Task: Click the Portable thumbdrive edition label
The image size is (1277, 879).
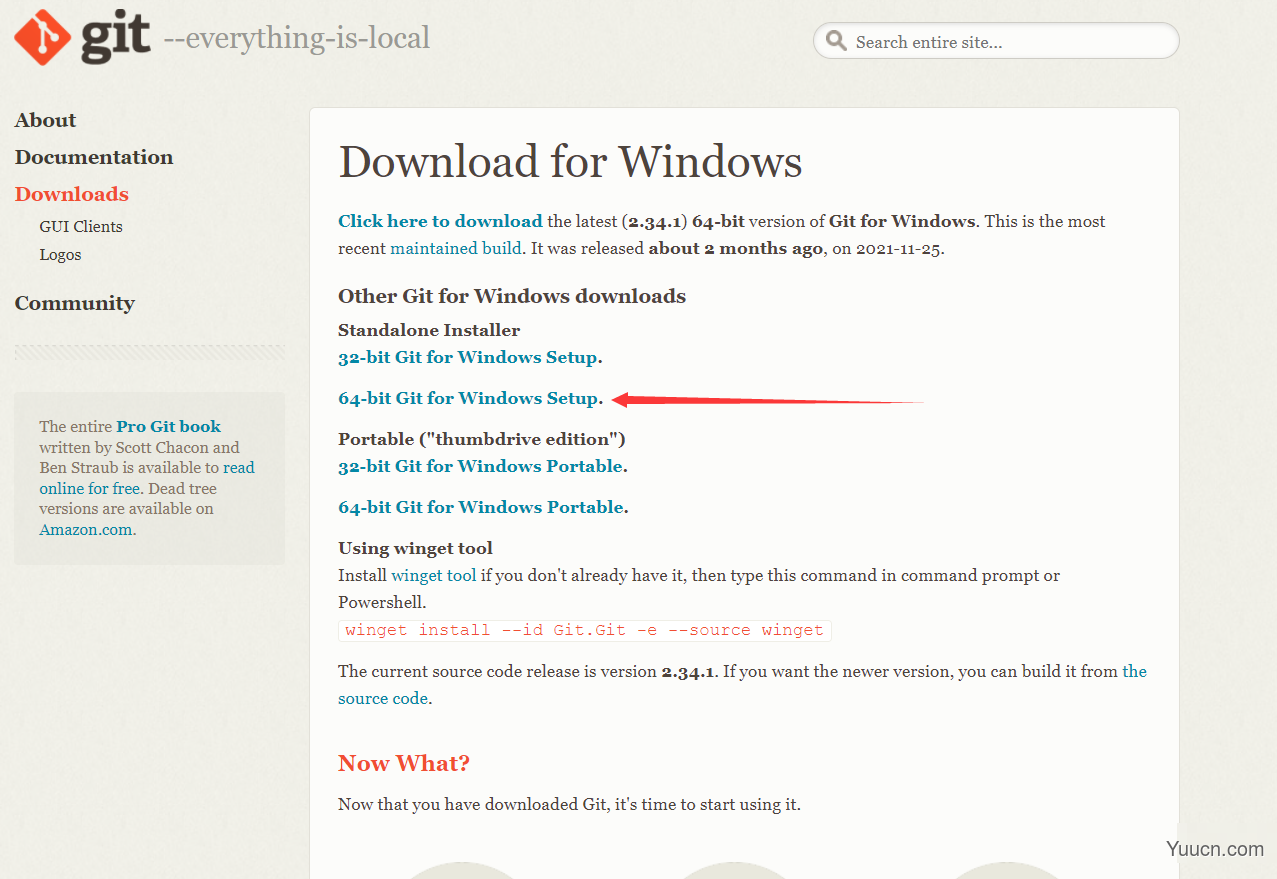Action: pos(482,439)
